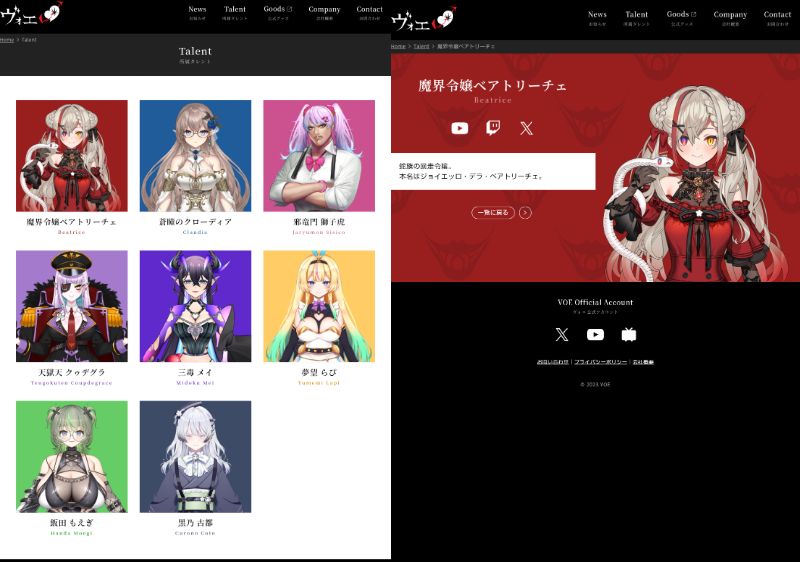Open the Yumemi Lapi talent portrait

319,306
